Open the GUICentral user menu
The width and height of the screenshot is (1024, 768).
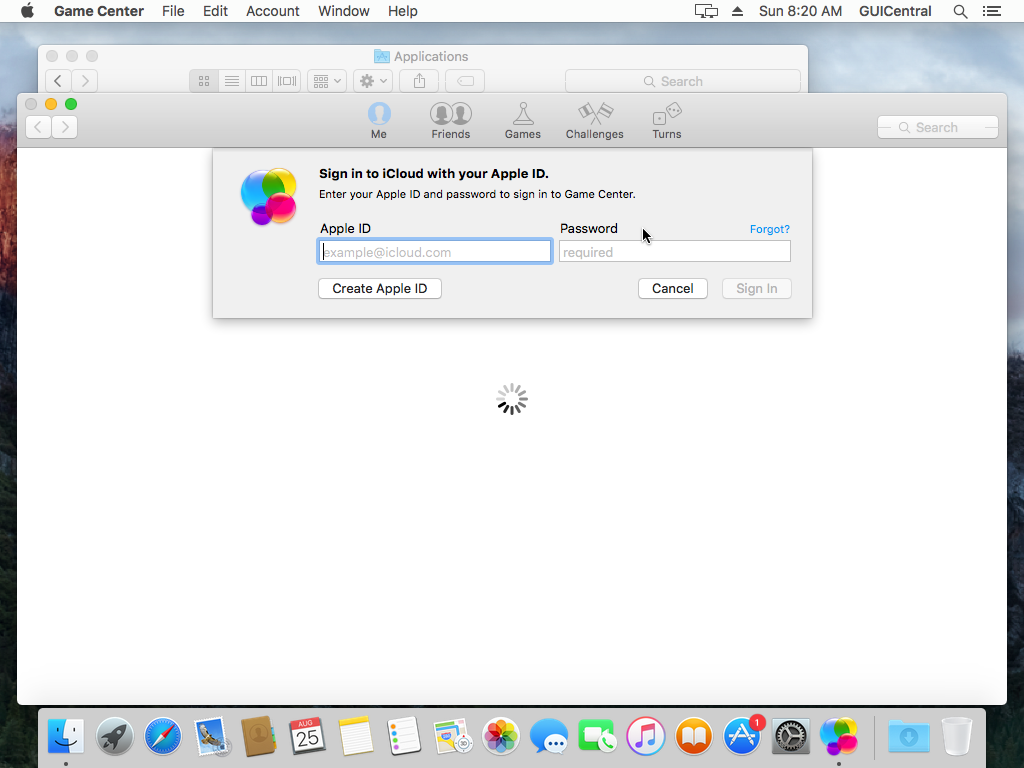click(895, 11)
